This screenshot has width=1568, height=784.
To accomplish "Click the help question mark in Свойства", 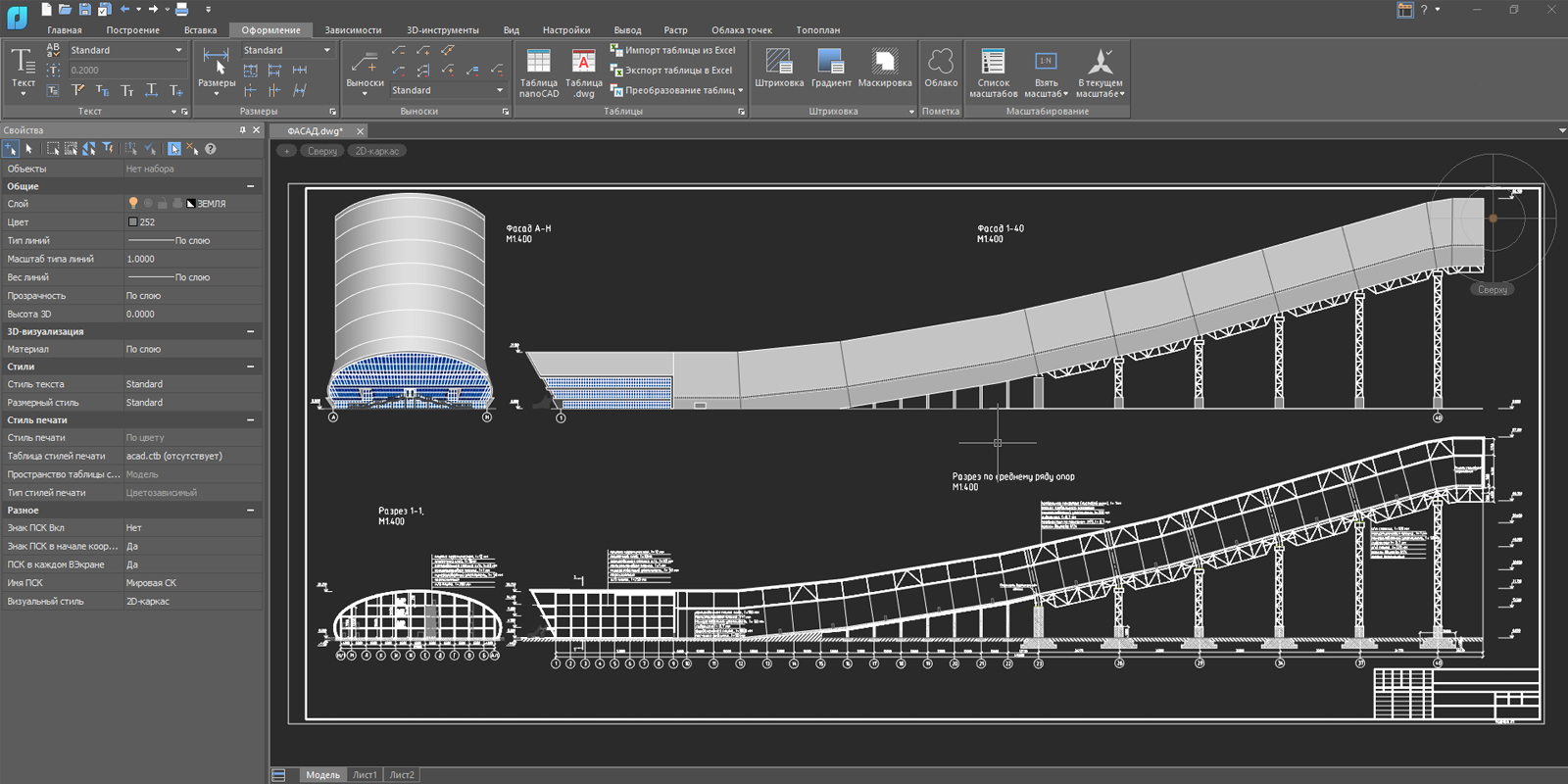I will pos(210,148).
